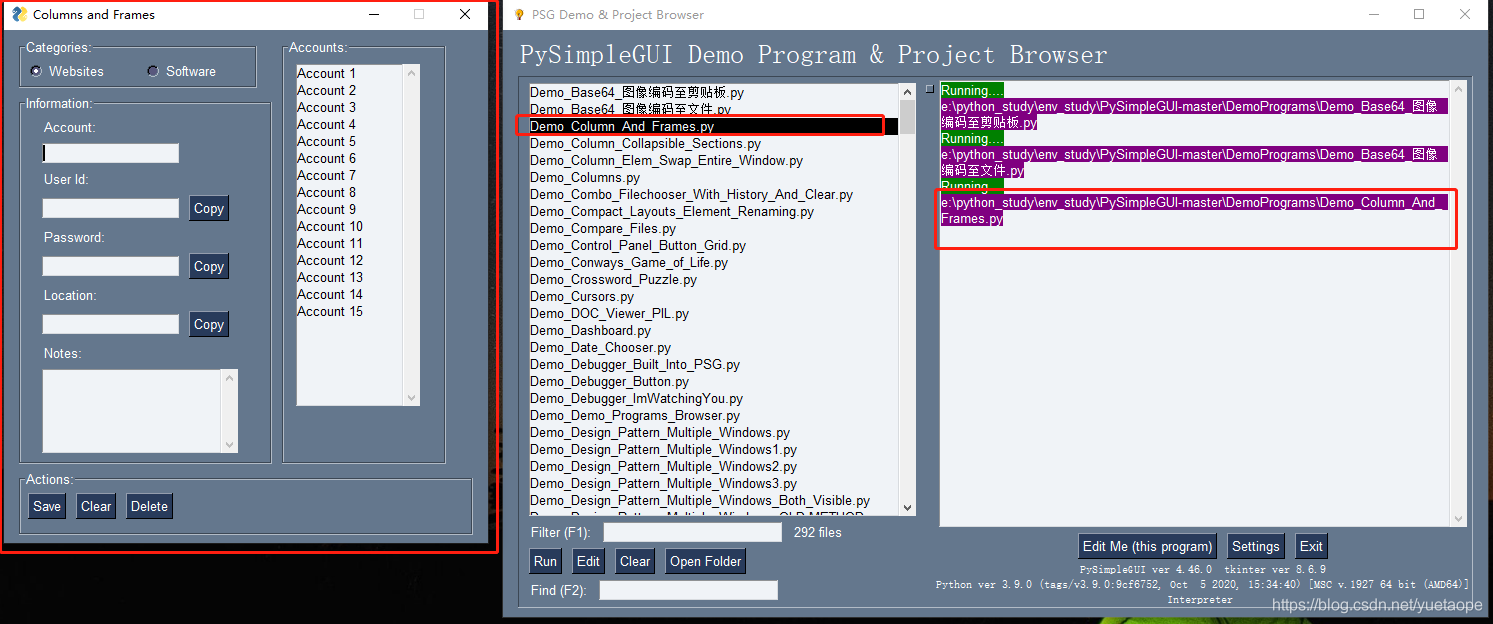The width and height of the screenshot is (1493, 624).
Task: Click the Exit button
Action: (1311, 546)
